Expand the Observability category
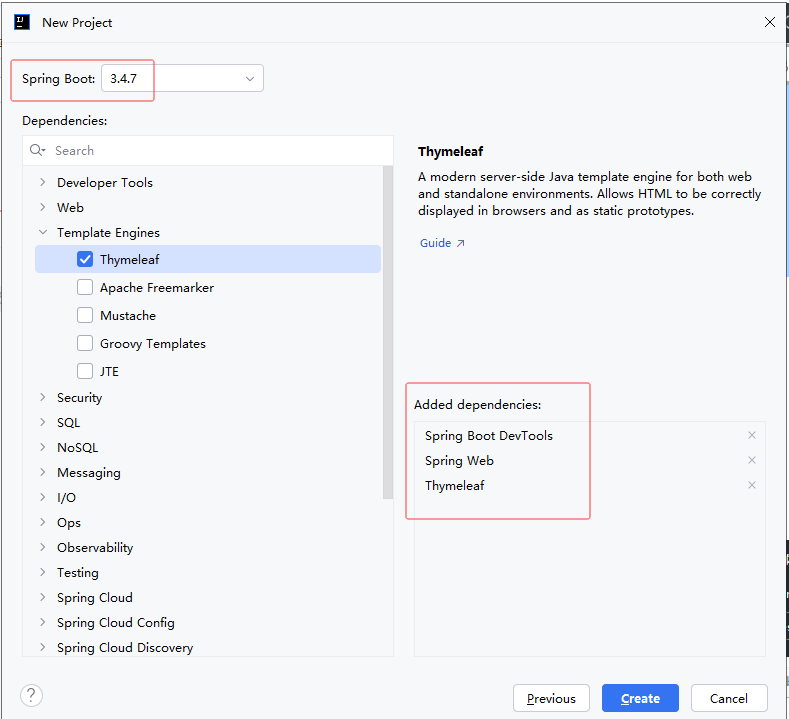Screen dimensions: 789x719 (43, 547)
